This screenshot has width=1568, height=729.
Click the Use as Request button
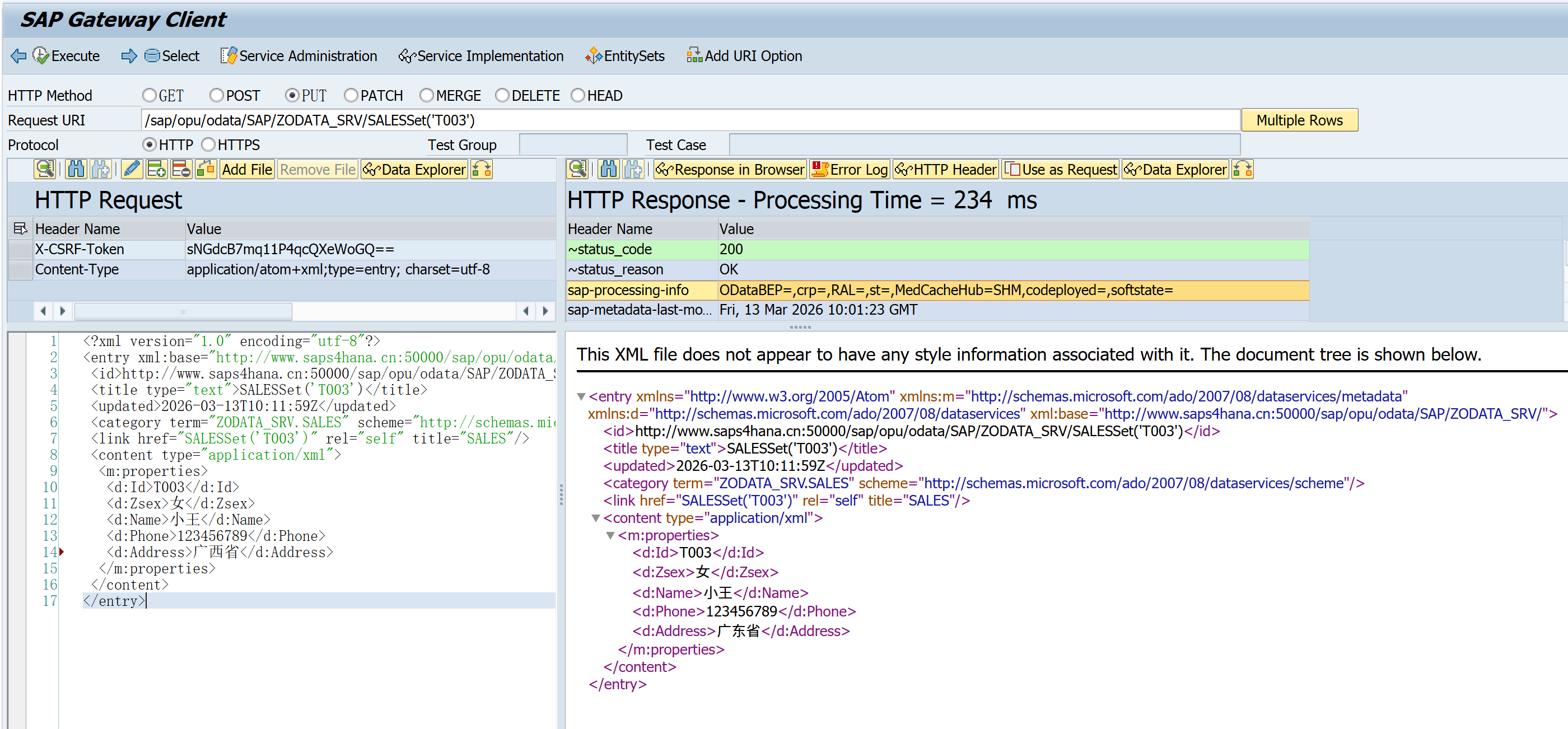click(x=1060, y=169)
